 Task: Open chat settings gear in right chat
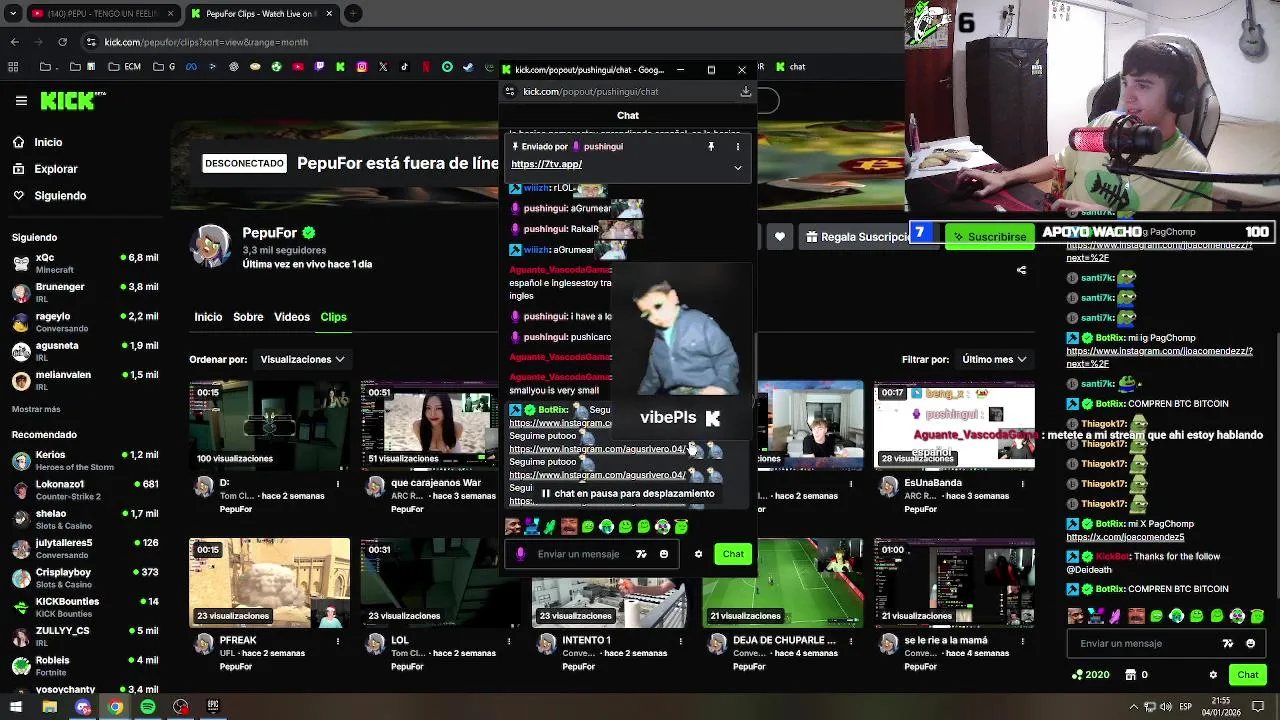pos(1213,674)
